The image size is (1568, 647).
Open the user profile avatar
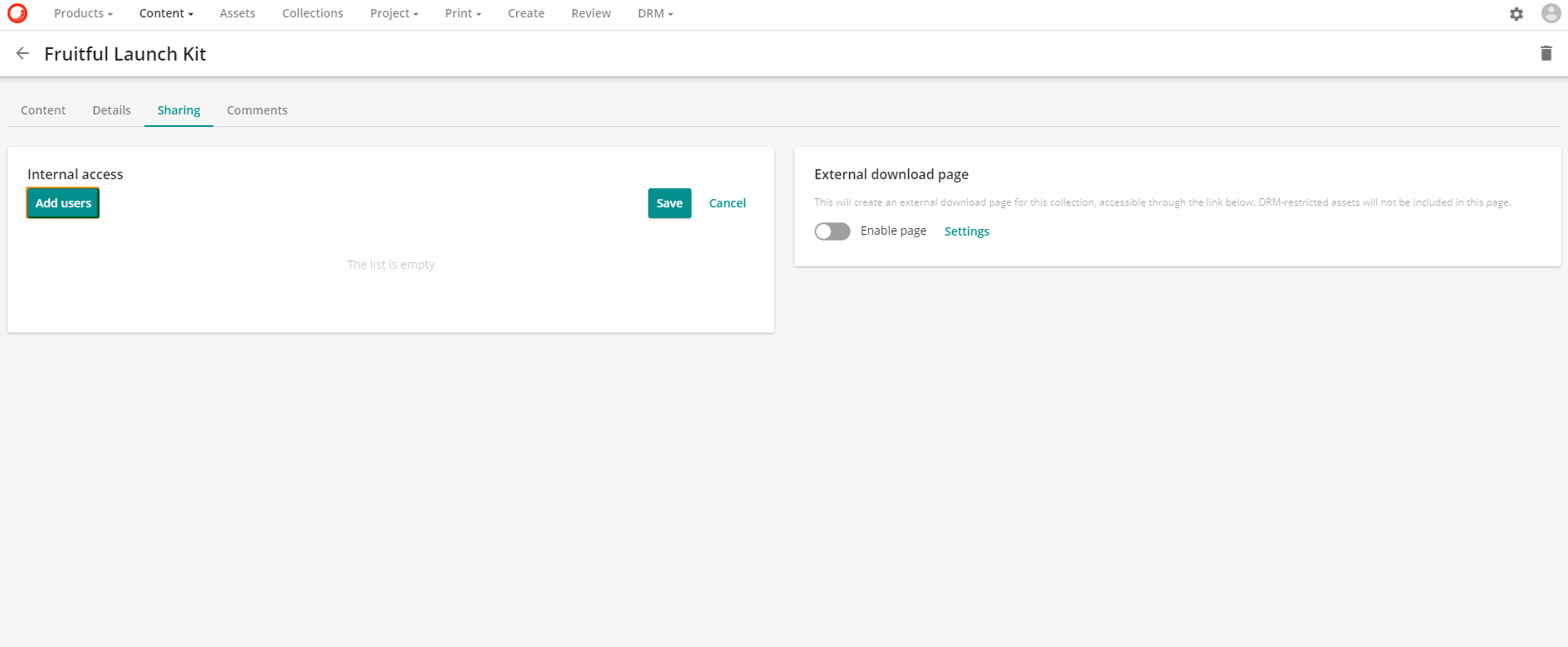1550,13
